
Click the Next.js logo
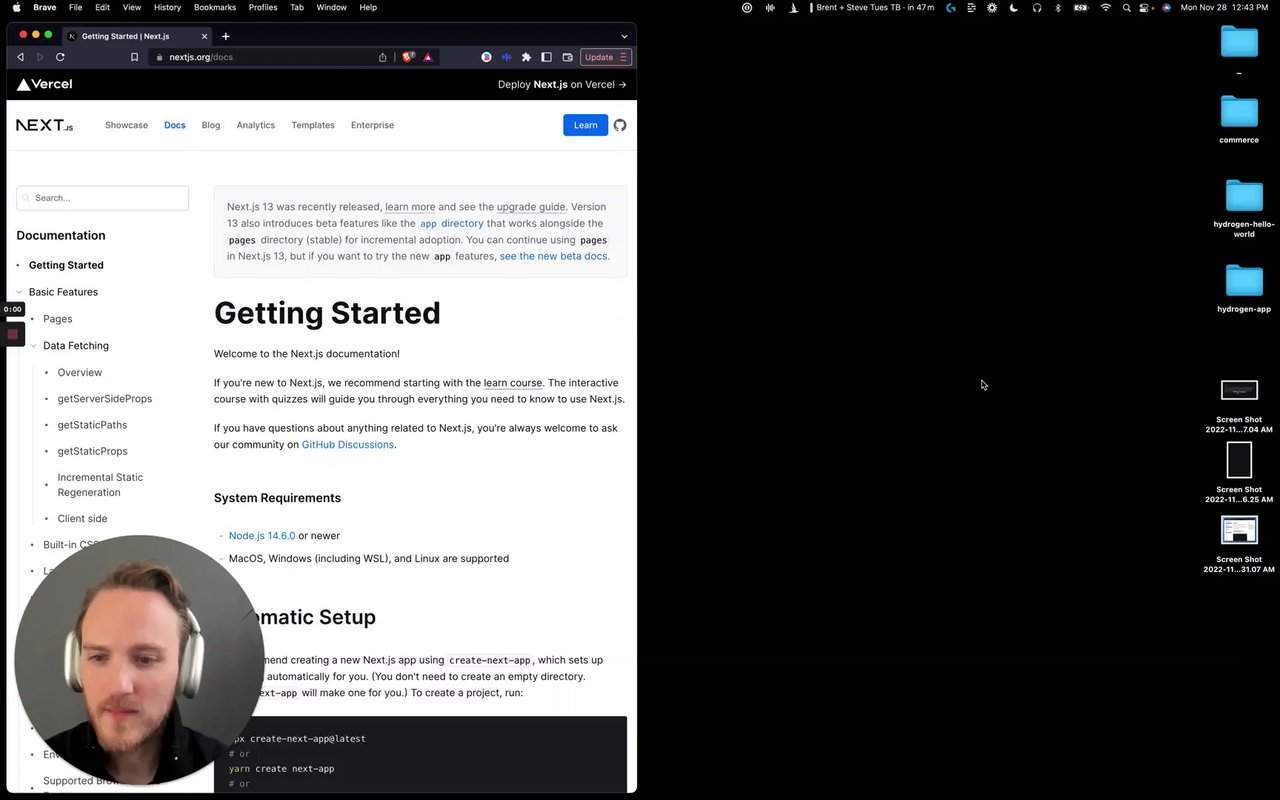pos(45,125)
